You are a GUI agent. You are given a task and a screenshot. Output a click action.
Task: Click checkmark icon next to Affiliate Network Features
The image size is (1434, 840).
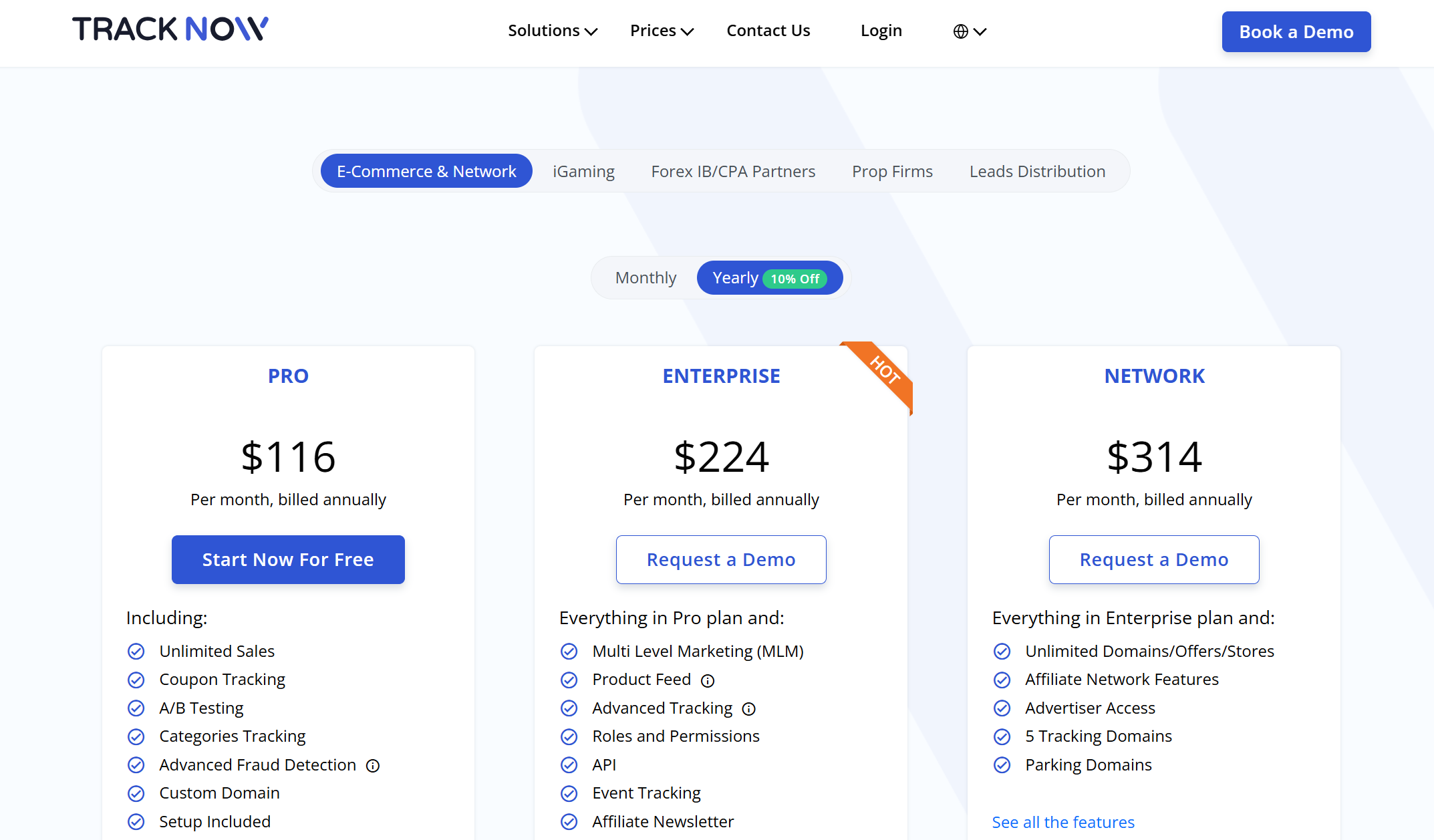pyautogui.click(x=1002, y=680)
